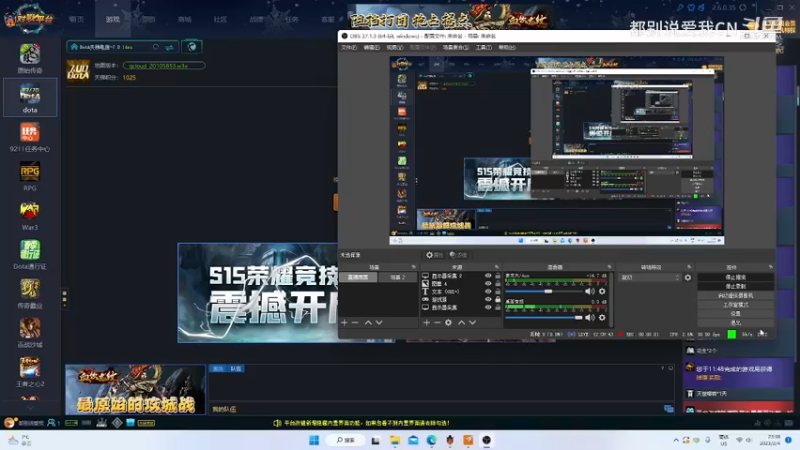The height and width of the screenshot is (450, 800).
Task: Toggle visibility of 显示器采集 2 source
Action: (x=488, y=276)
